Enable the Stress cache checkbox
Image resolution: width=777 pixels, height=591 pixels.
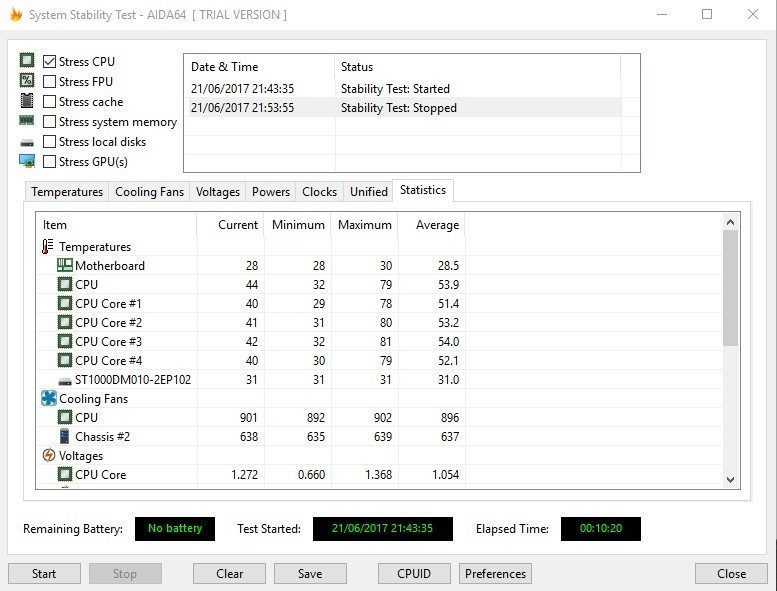(x=49, y=102)
